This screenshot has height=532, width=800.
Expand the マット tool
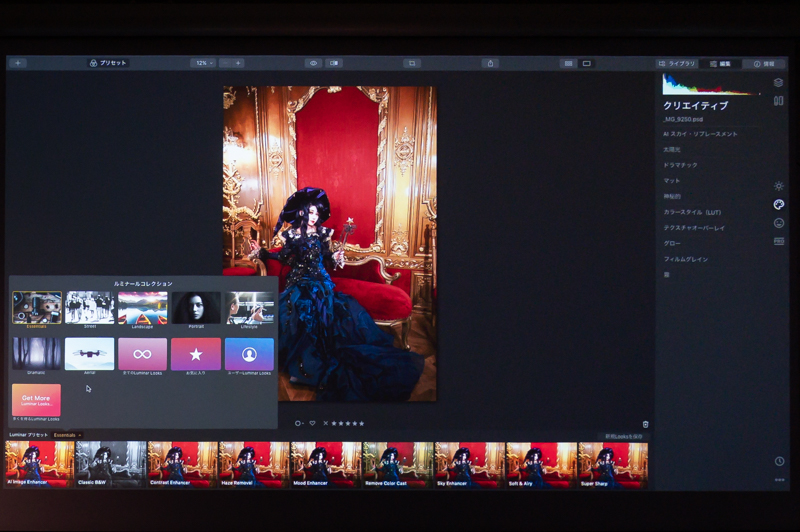[671, 181]
